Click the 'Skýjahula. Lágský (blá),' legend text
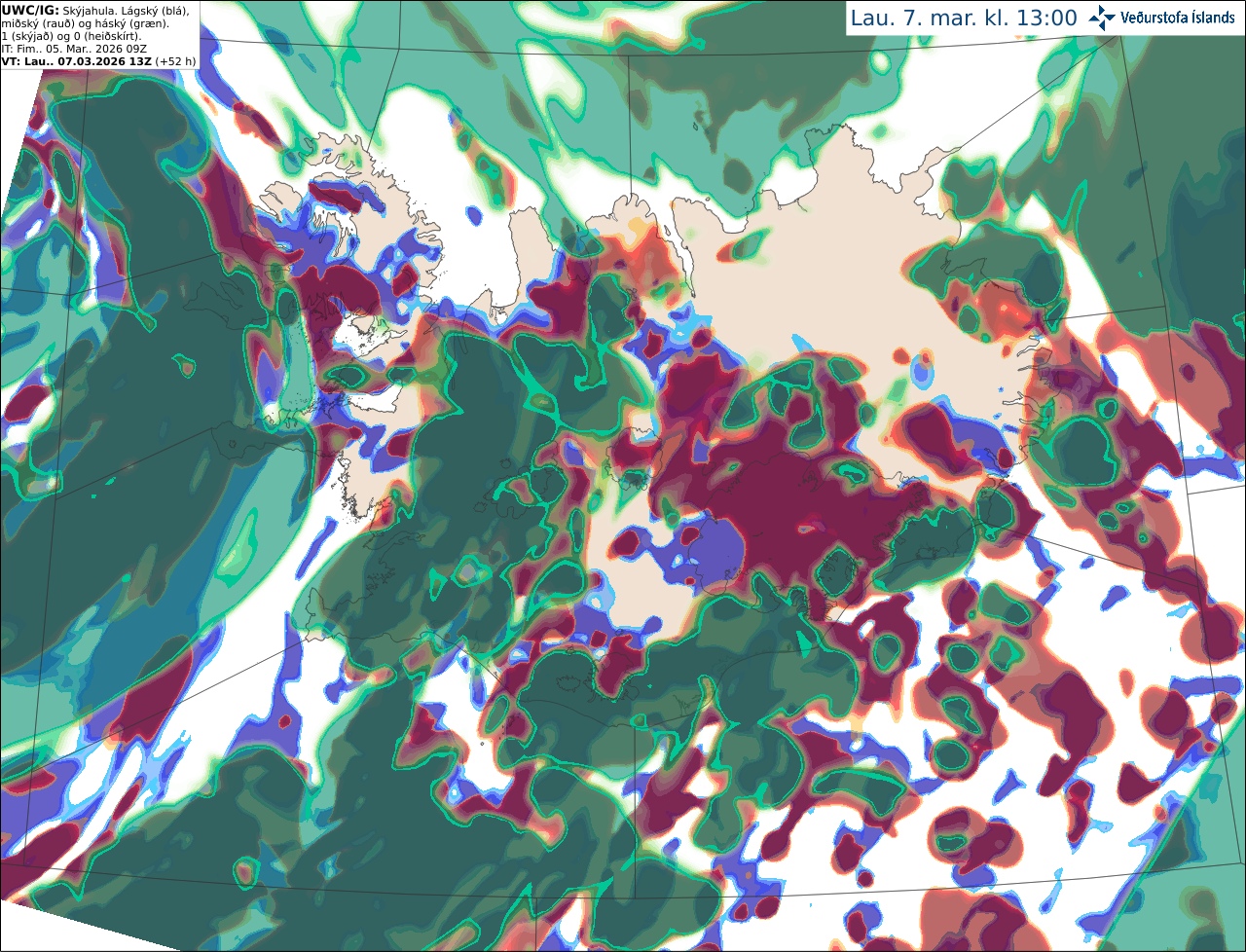The width and height of the screenshot is (1246, 952). (x=127, y=10)
